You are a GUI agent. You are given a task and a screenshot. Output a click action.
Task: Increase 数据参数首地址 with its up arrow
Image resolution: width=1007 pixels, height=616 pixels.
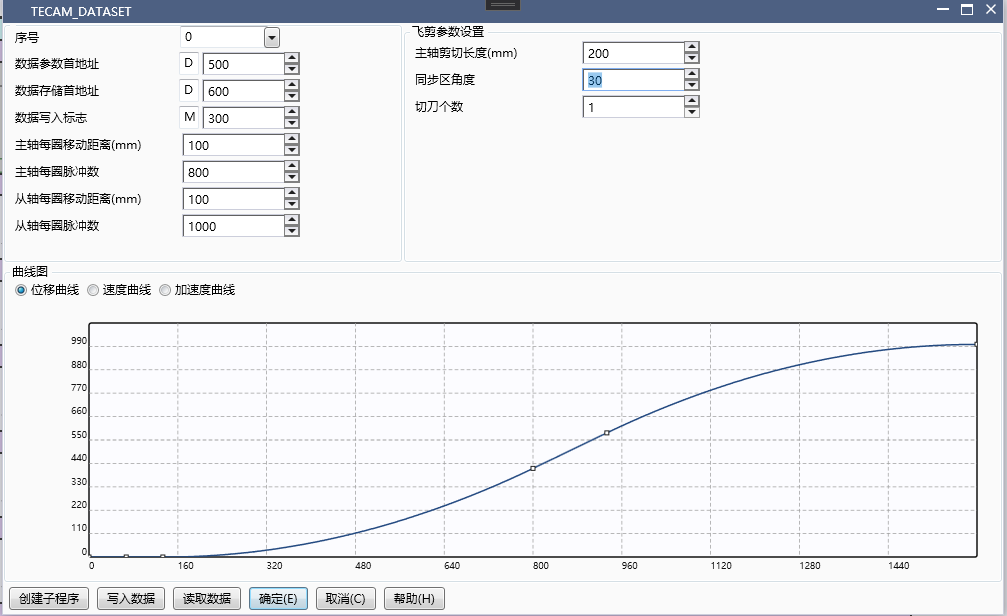point(290,59)
